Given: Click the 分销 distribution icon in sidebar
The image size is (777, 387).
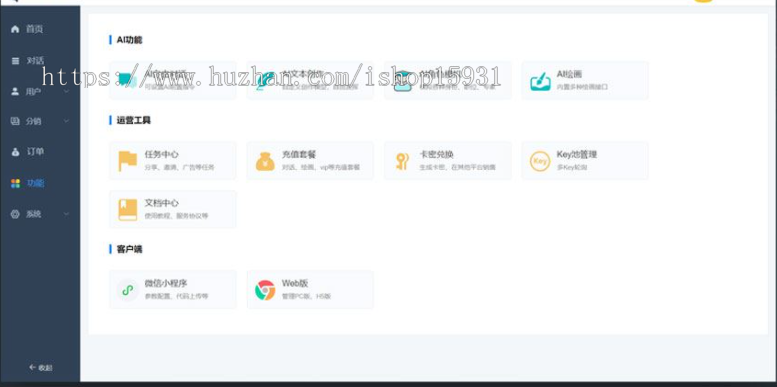Looking at the screenshot, I should click(x=15, y=121).
